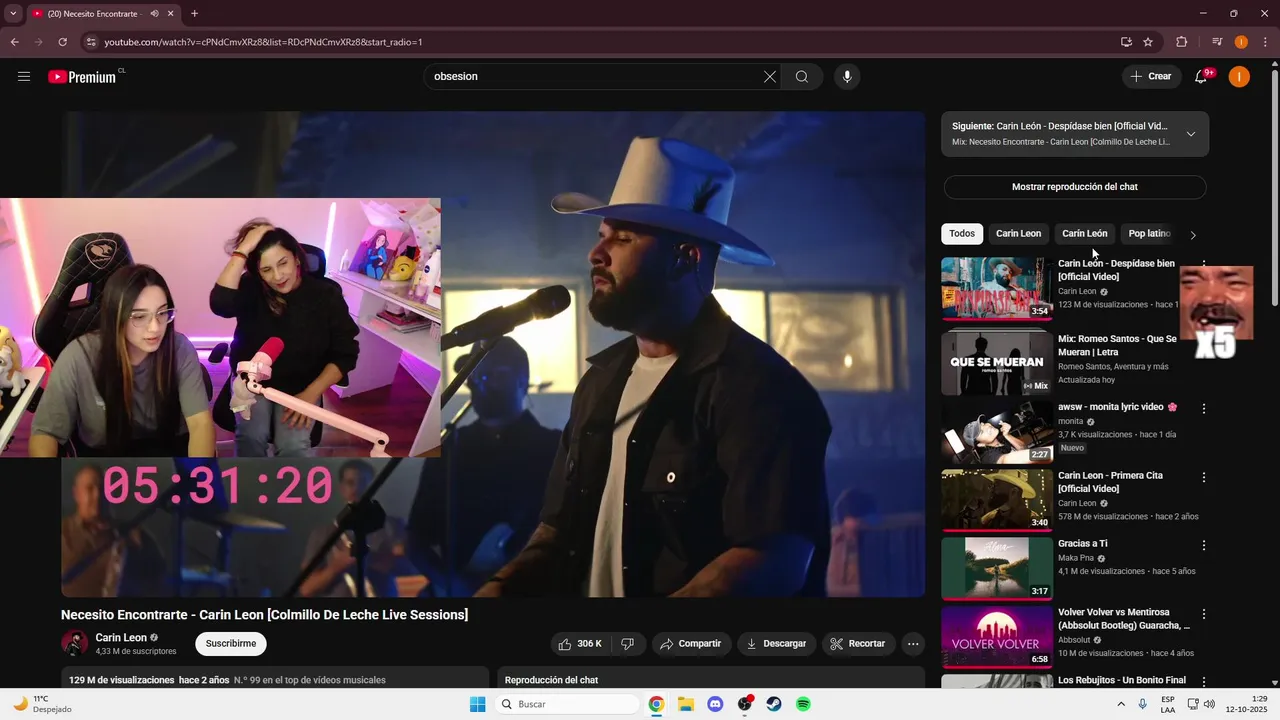Open Volver Volver vs Mentirosa thumbnail

997,637
